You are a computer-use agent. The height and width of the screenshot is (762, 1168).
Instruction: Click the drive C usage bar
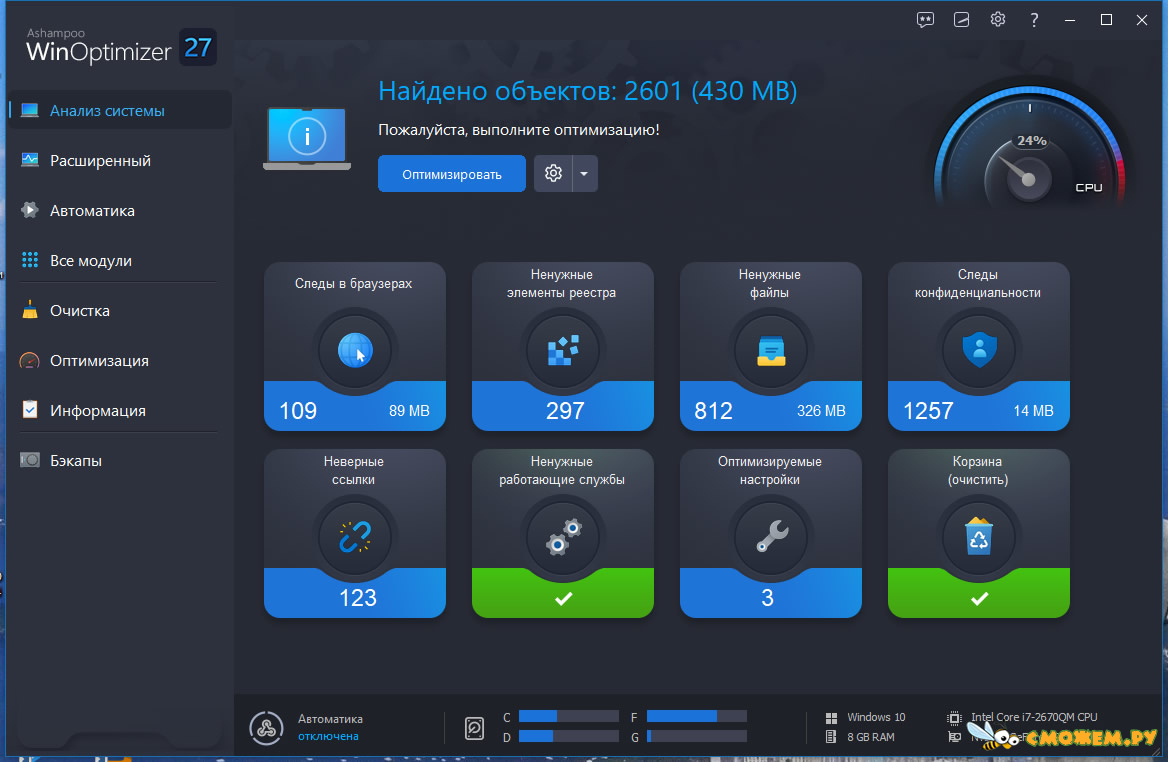pyautogui.click(x=568, y=717)
